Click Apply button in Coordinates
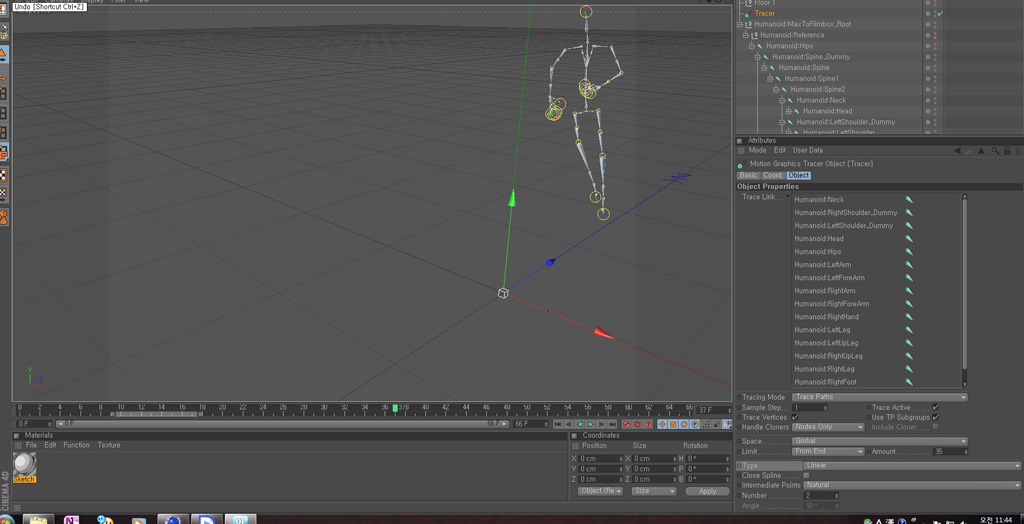 tap(707, 491)
